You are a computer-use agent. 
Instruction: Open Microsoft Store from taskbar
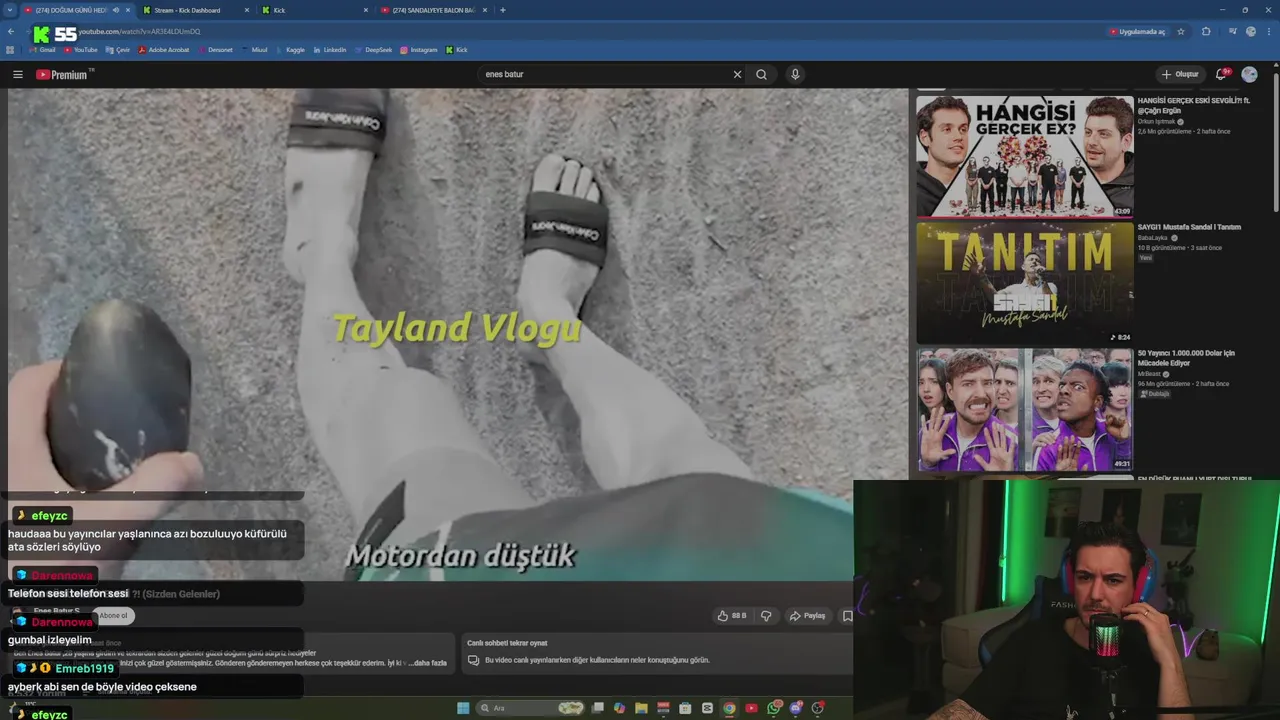[685, 708]
